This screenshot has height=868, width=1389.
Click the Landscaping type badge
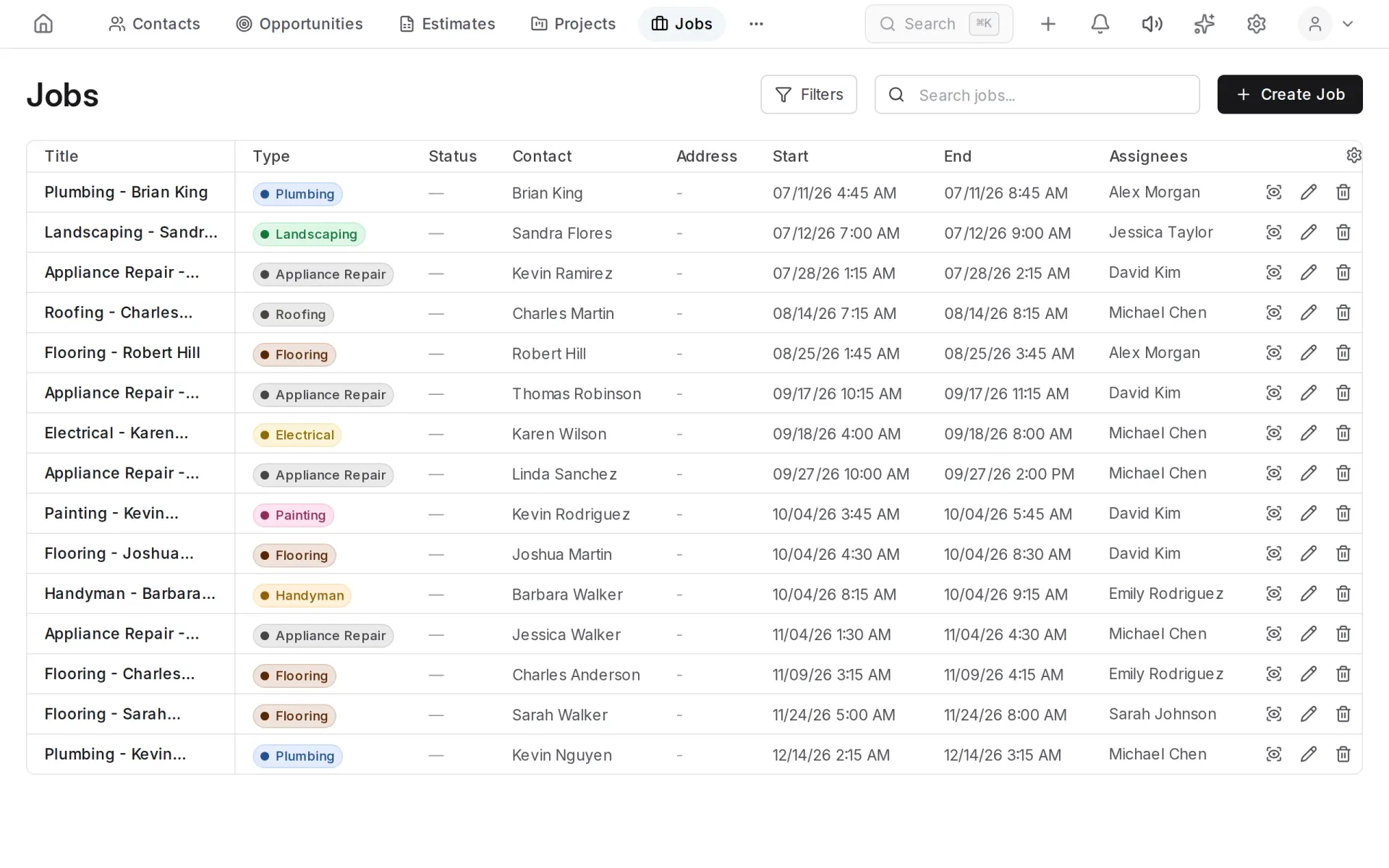click(x=309, y=234)
